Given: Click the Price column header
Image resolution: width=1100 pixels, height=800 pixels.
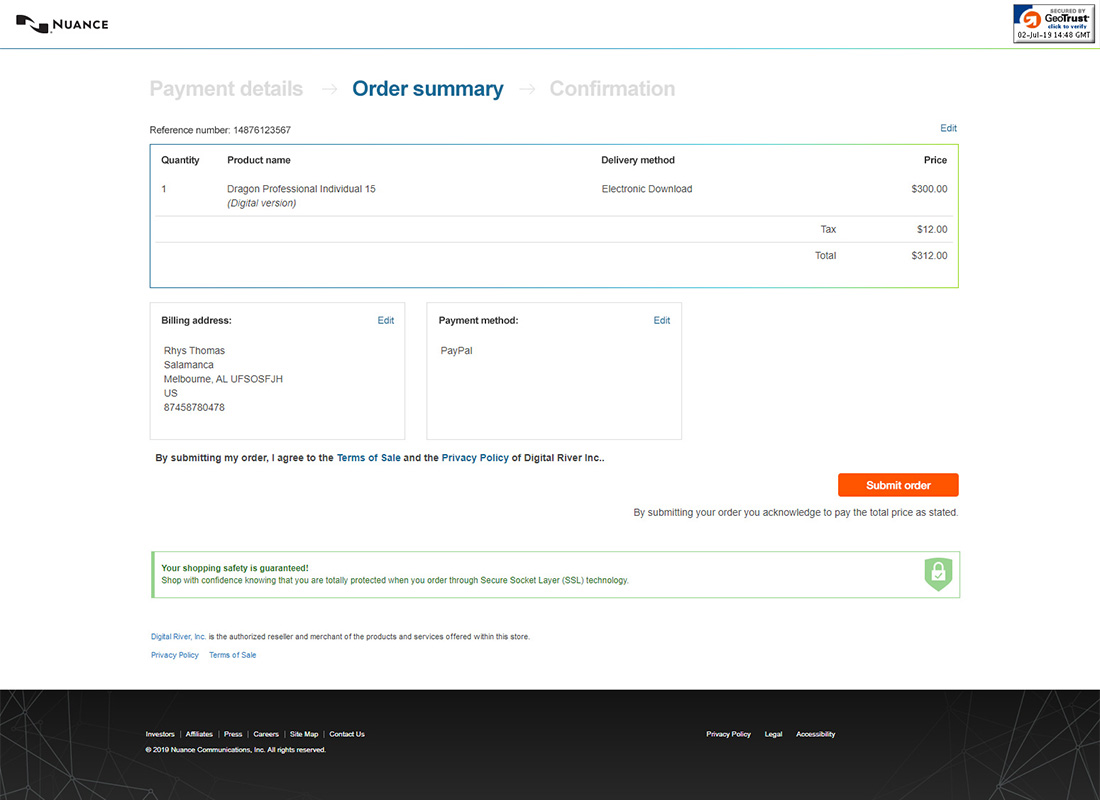Looking at the screenshot, I should (935, 160).
